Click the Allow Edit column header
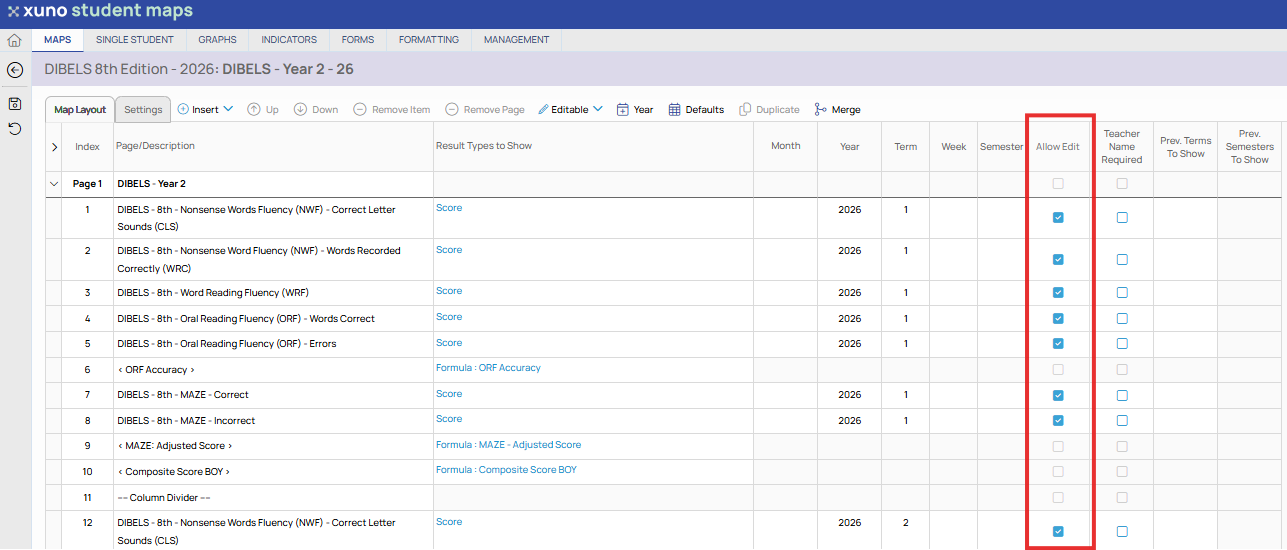The image size is (1287, 550). click(1057, 146)
